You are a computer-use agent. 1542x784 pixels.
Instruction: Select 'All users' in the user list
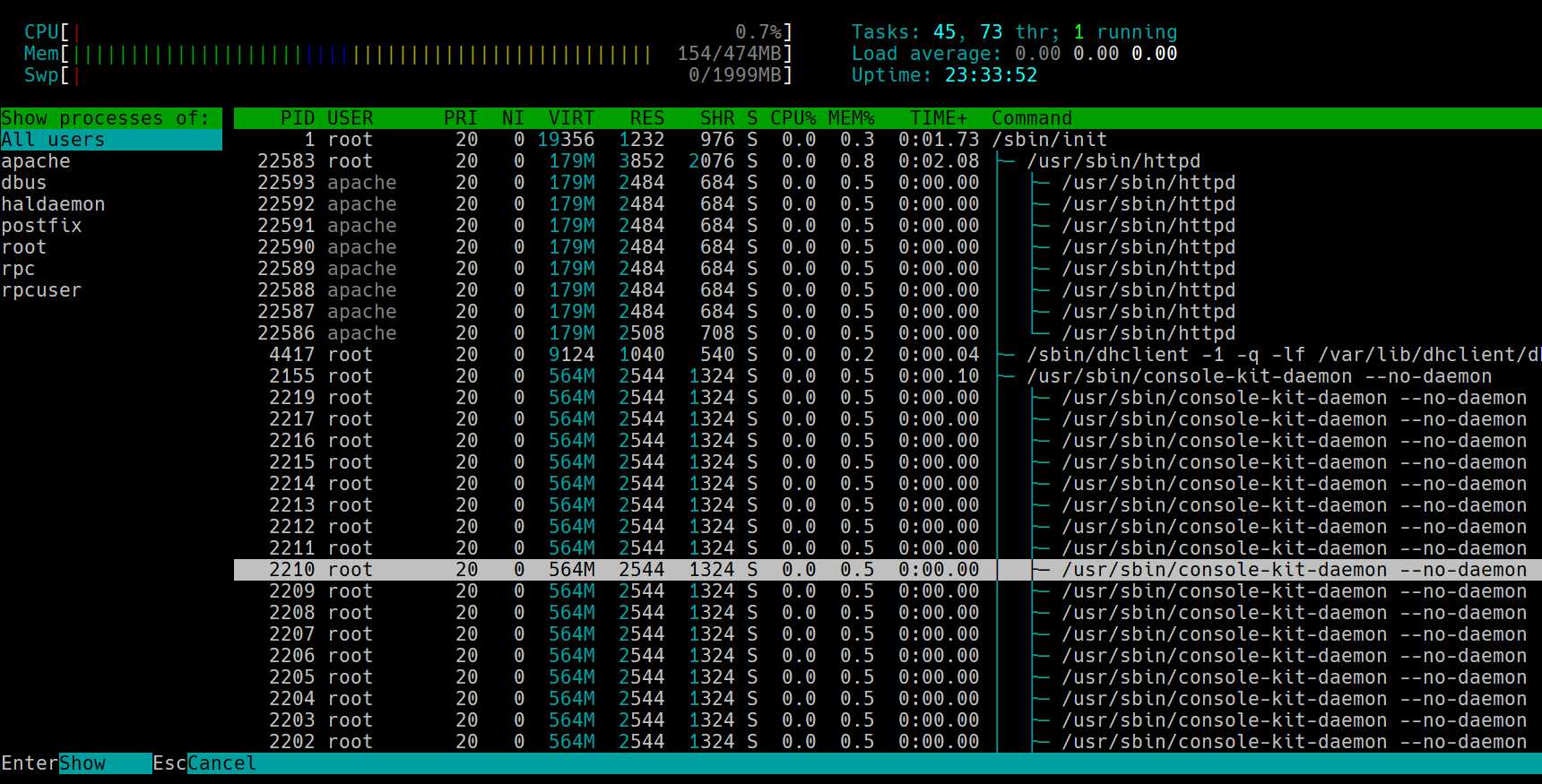point(111,140)
